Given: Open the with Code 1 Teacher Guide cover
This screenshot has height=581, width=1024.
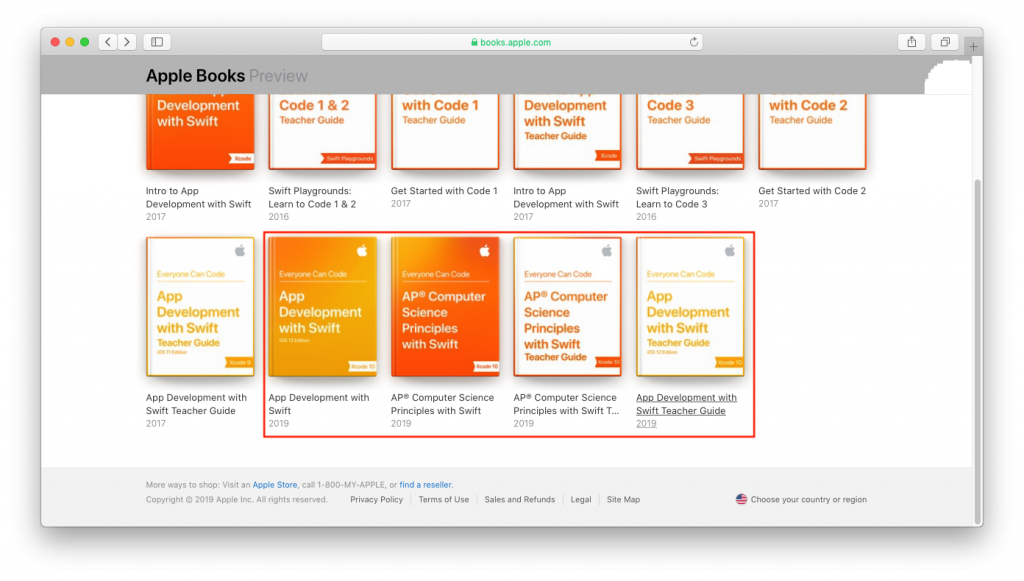Looking at the screenshot, I should (x=445, y=131).
